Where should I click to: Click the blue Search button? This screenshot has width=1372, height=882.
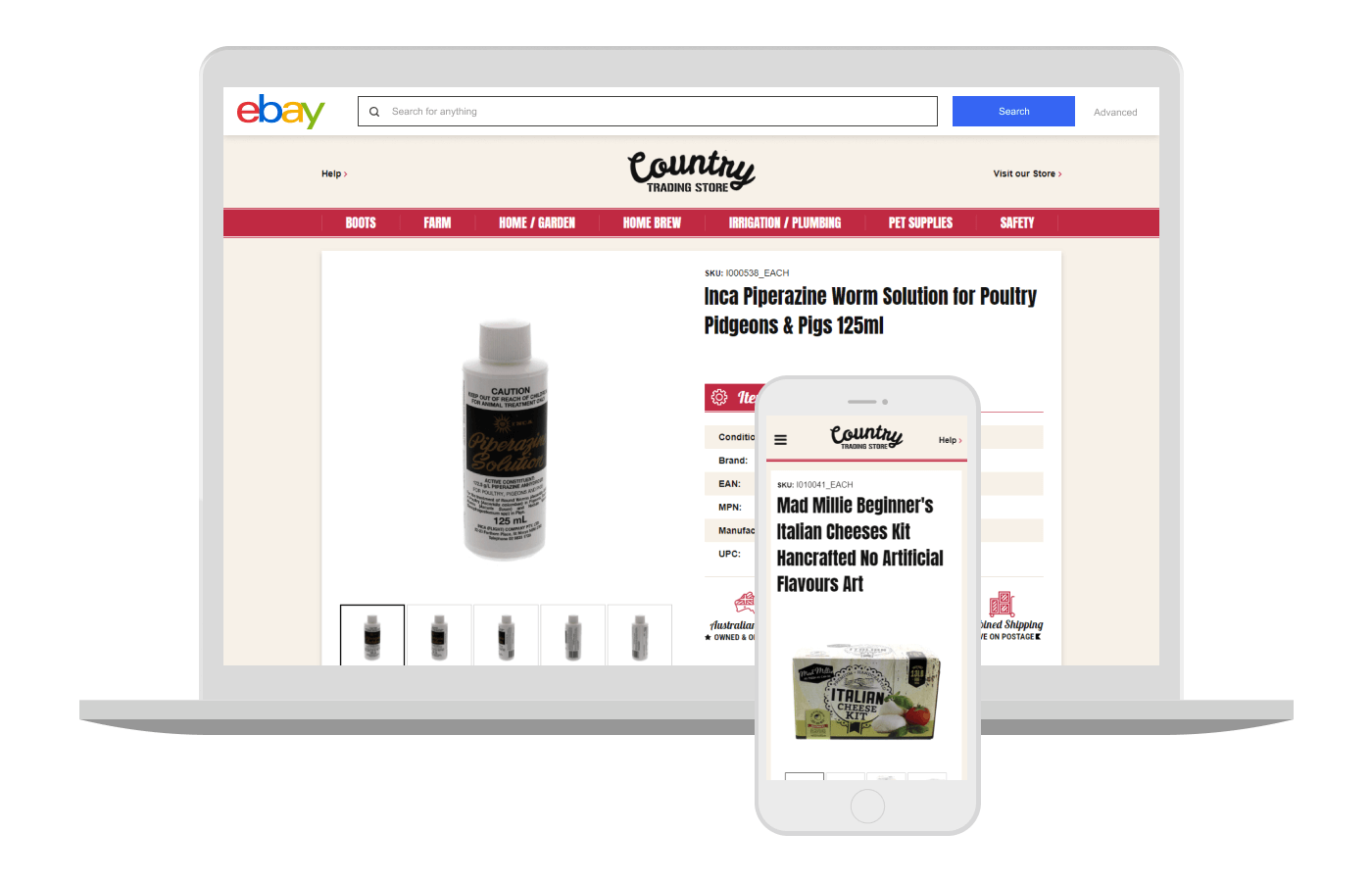point(1013,112)
